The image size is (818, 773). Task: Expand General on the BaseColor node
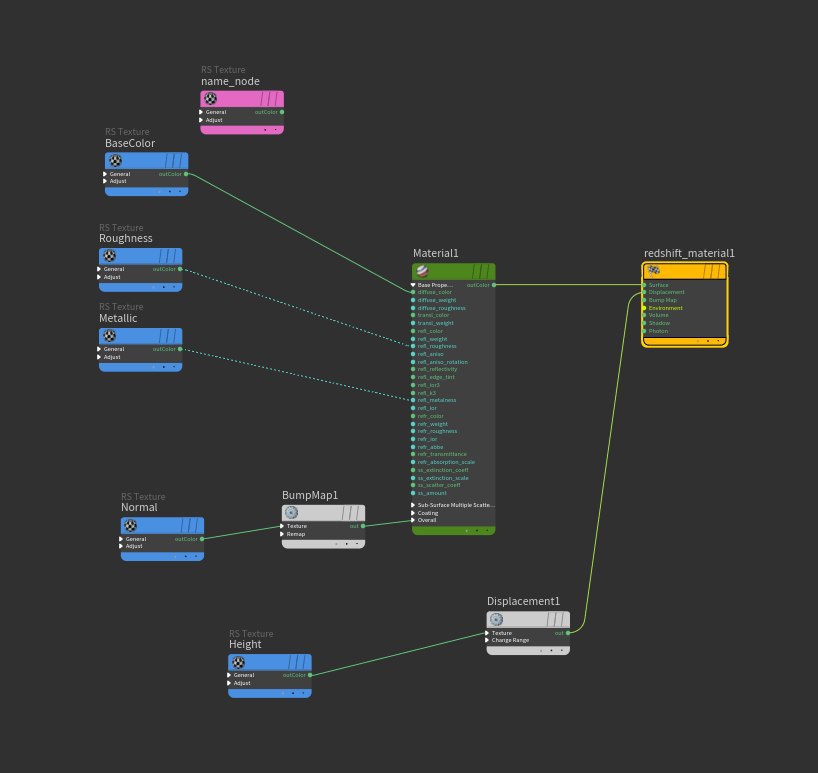click(105, 174)
